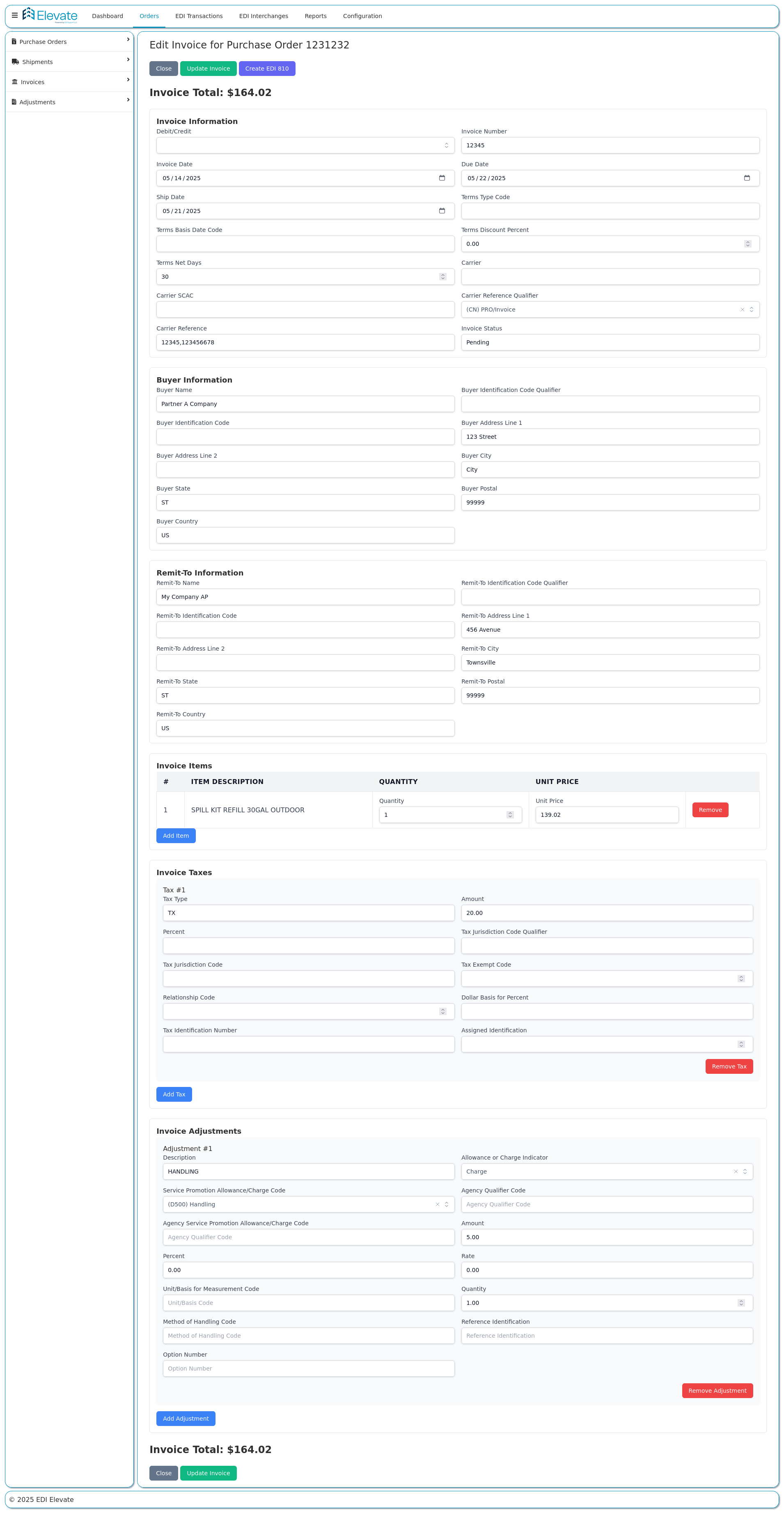Switch to the EDI Transactions tab
This screenshot has width=784, height=1513.
(199, 16)
